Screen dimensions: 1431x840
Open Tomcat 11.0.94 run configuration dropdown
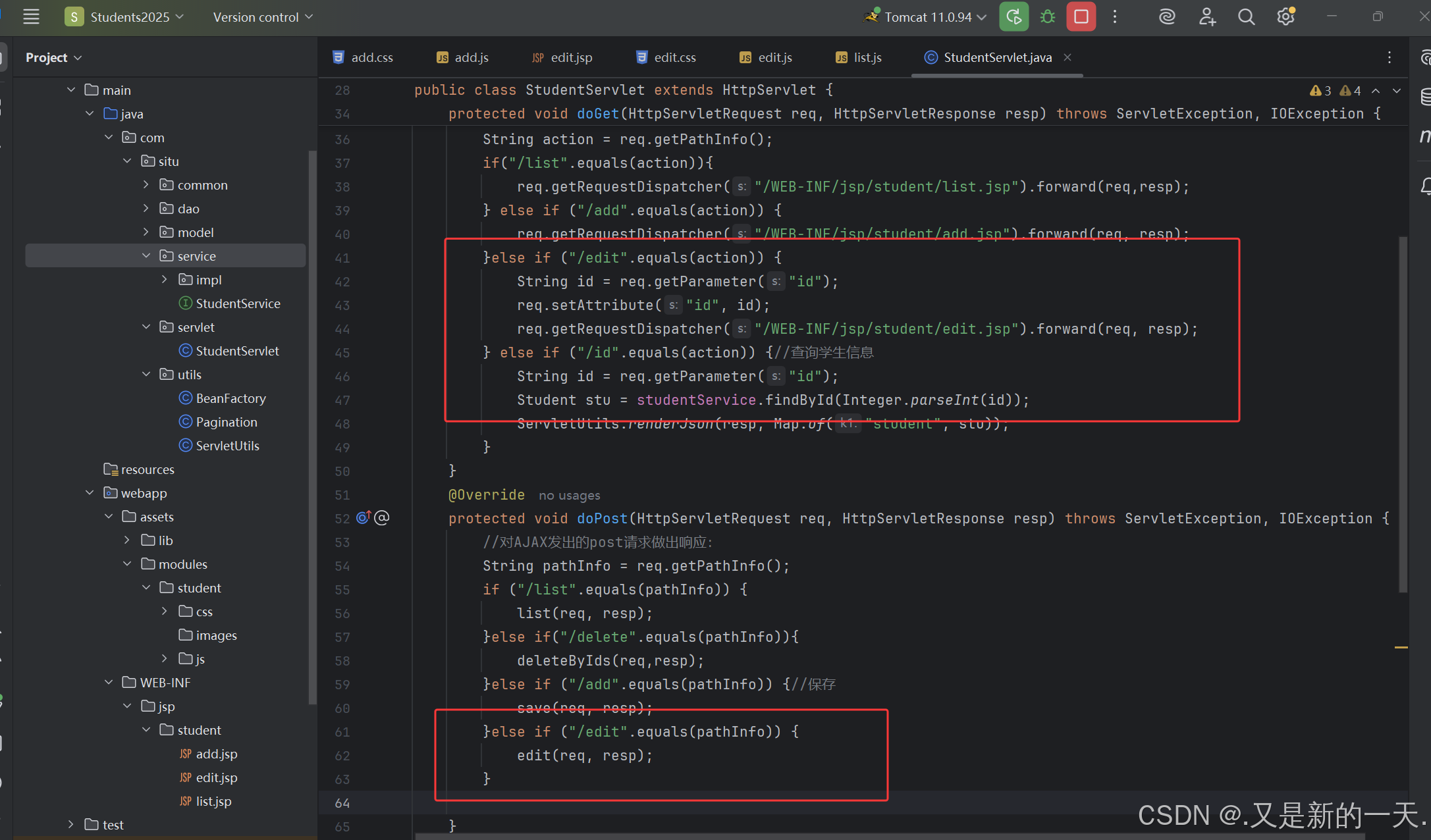click(925, 17)
